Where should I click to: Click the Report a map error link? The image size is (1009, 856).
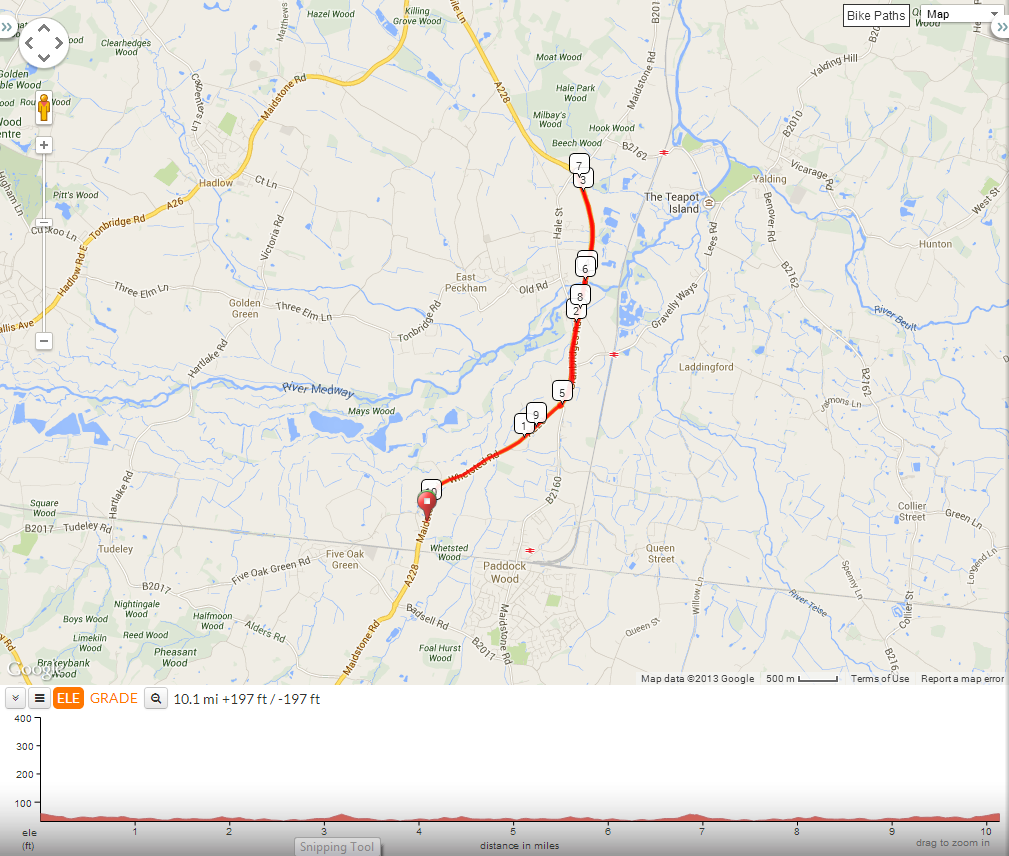coord(962,678)
